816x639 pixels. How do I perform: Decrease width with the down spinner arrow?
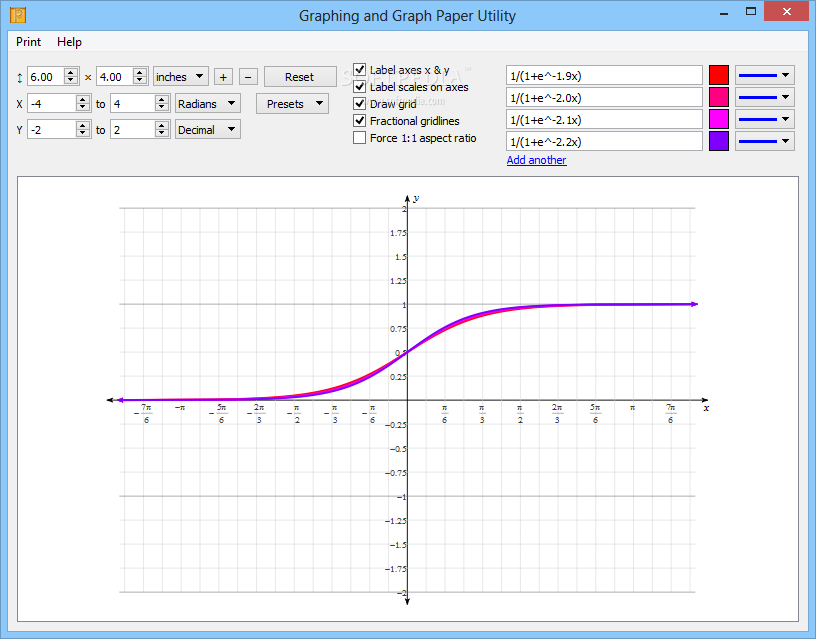click(71, 81)
